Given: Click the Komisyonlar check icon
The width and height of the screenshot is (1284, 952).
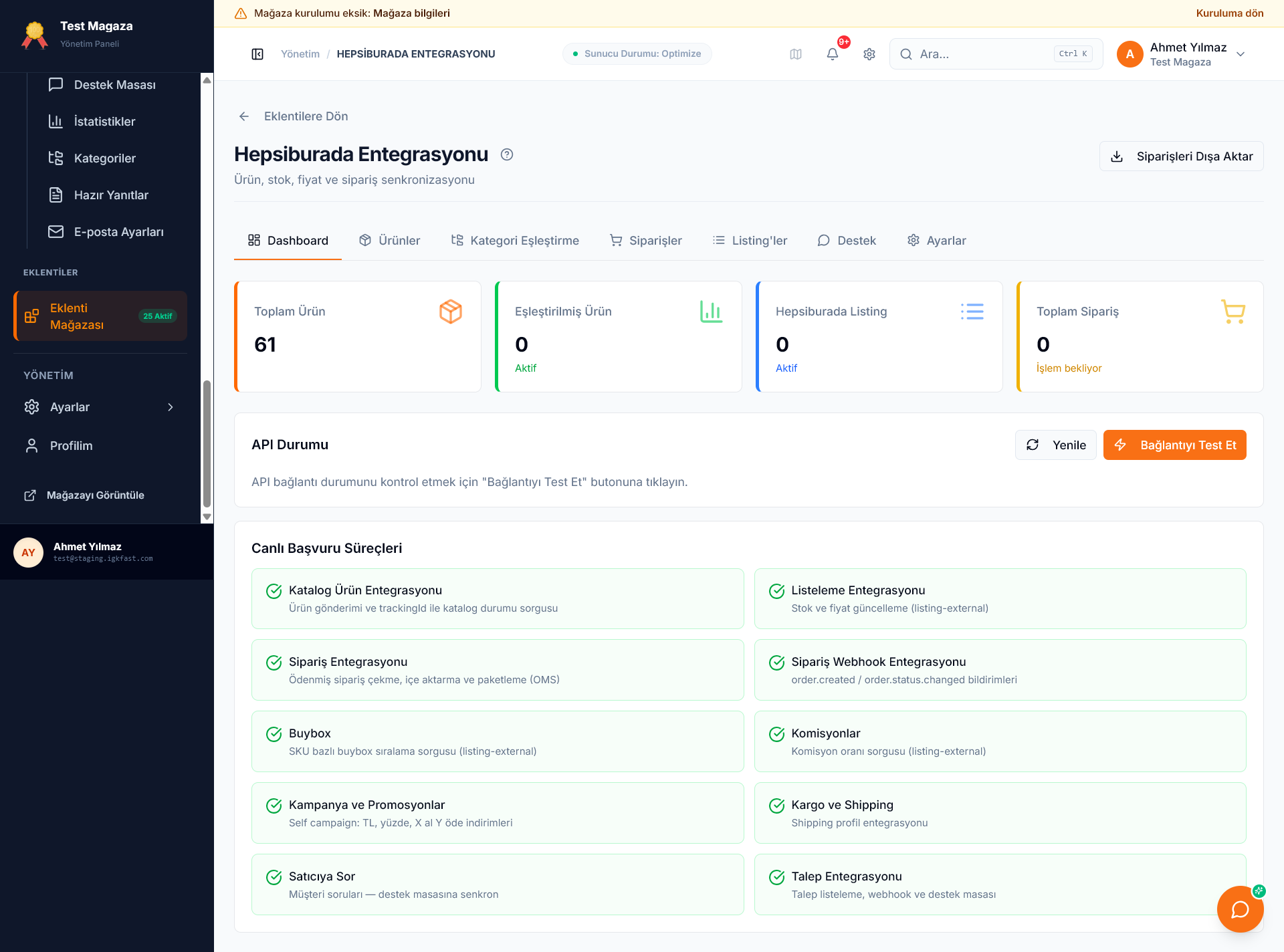Looking at the screenshot, I should (777, 734).
